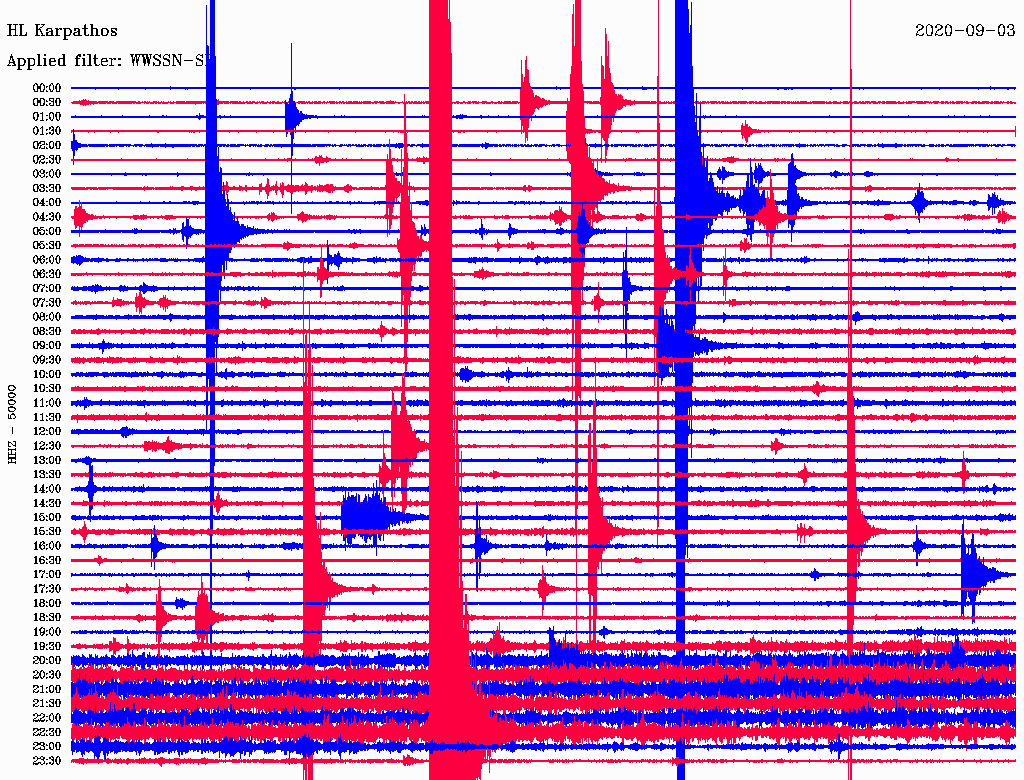Select the 04:30 time label
Viewport: 1024px width, 780px height.
point(47,217)
